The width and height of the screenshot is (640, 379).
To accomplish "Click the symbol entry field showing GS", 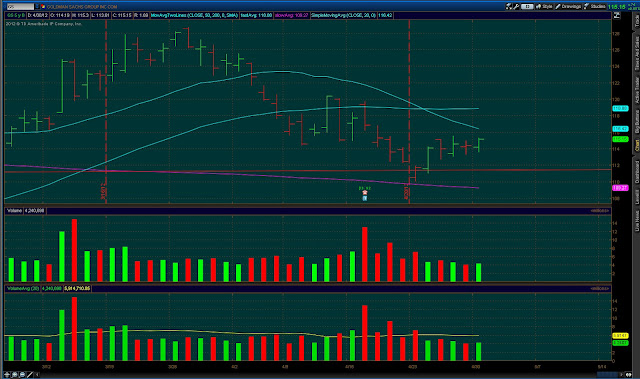I will (20, 7).
